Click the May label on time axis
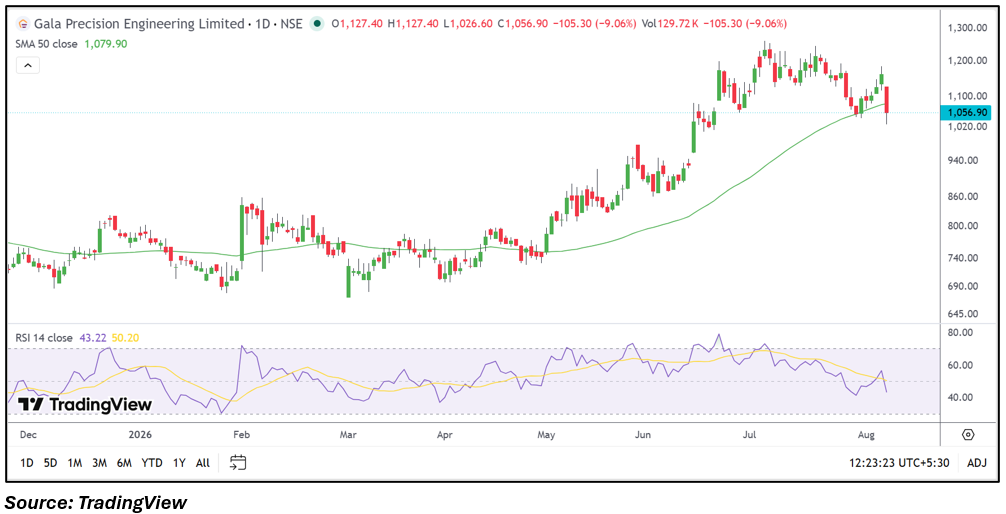 click(x=546, y=434)
